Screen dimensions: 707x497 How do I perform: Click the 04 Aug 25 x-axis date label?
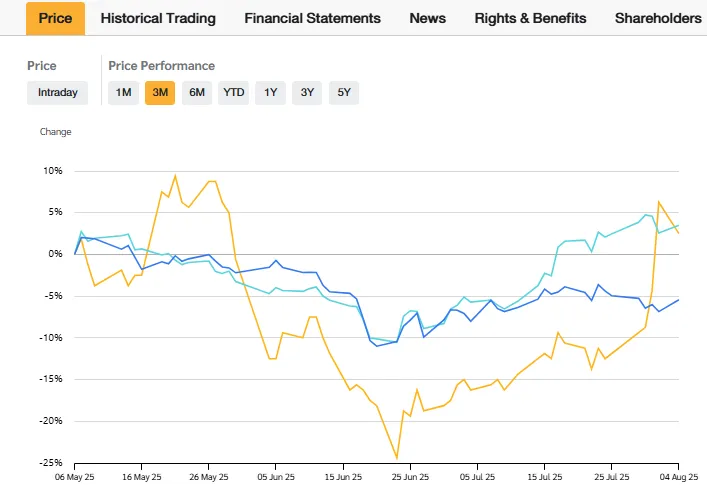[680, 479]
